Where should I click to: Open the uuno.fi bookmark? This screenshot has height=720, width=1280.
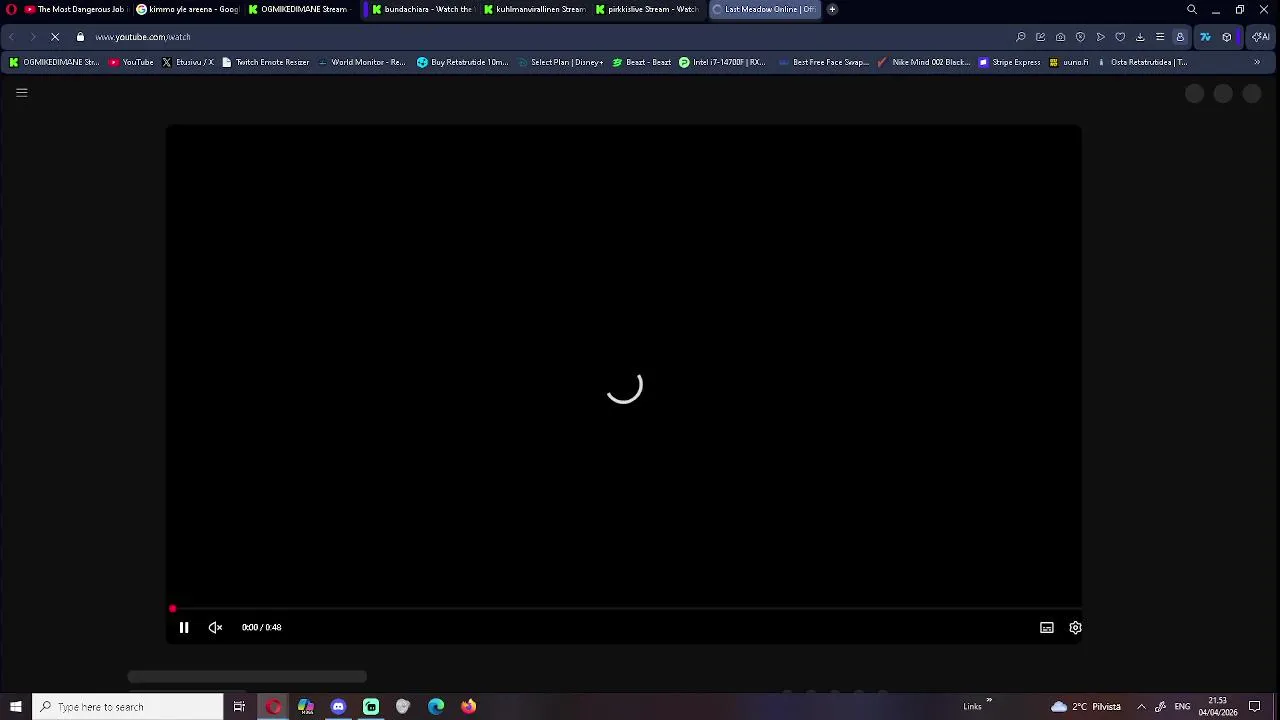[1069, 62]
